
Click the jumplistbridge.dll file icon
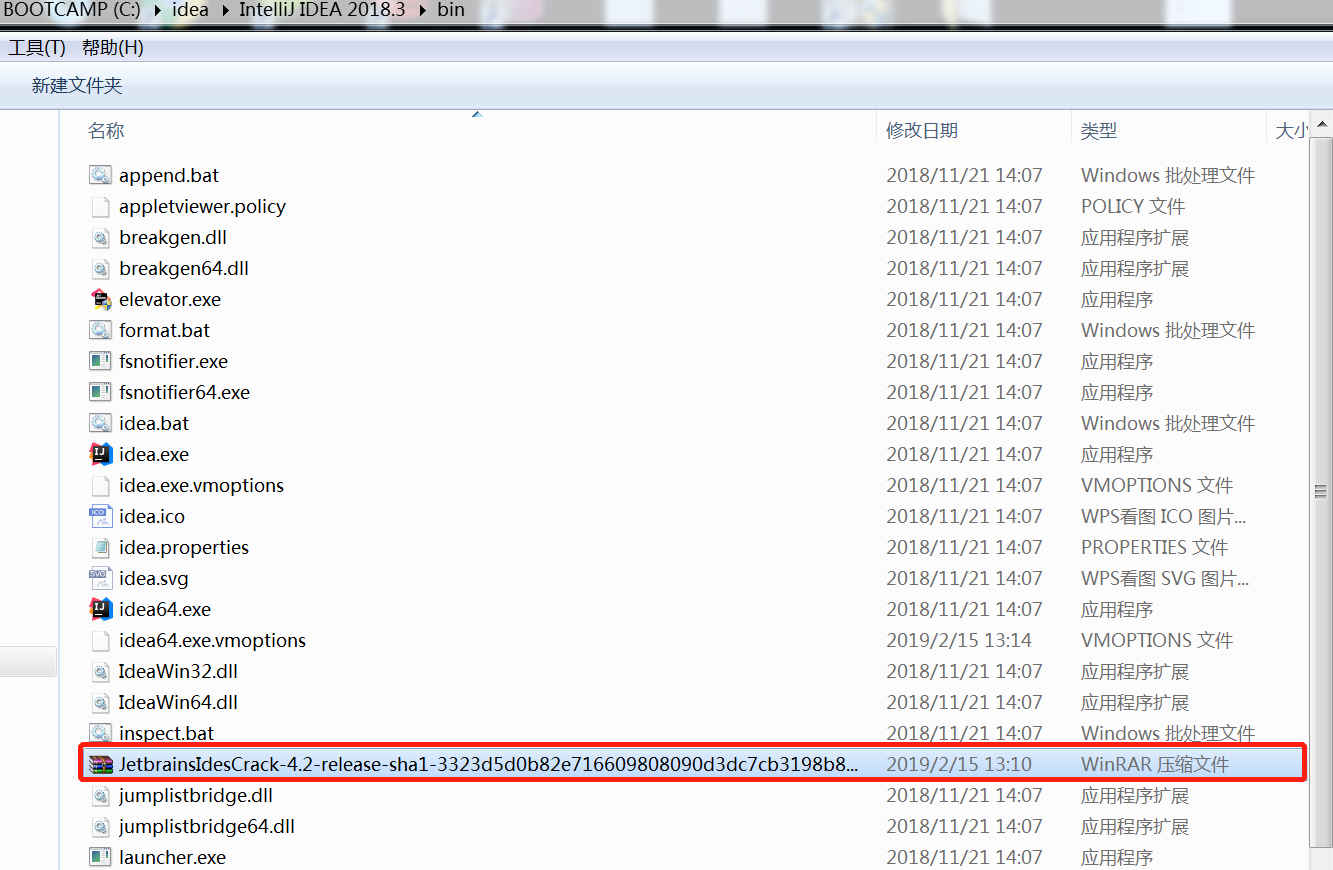(x=100, y=795)
